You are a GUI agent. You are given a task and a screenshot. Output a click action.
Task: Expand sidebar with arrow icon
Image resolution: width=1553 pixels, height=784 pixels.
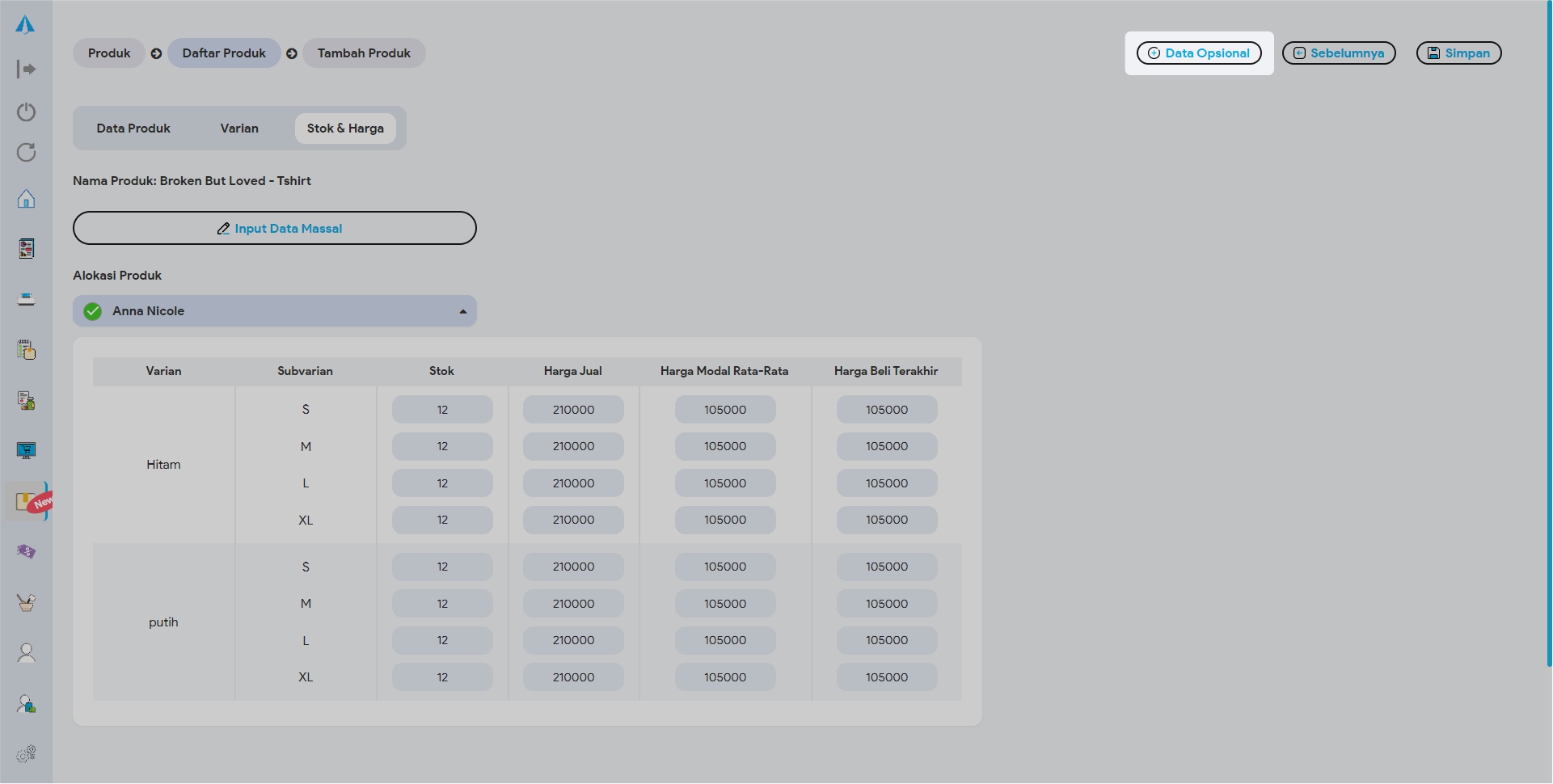pyautogui.click(x=26, y=70)
